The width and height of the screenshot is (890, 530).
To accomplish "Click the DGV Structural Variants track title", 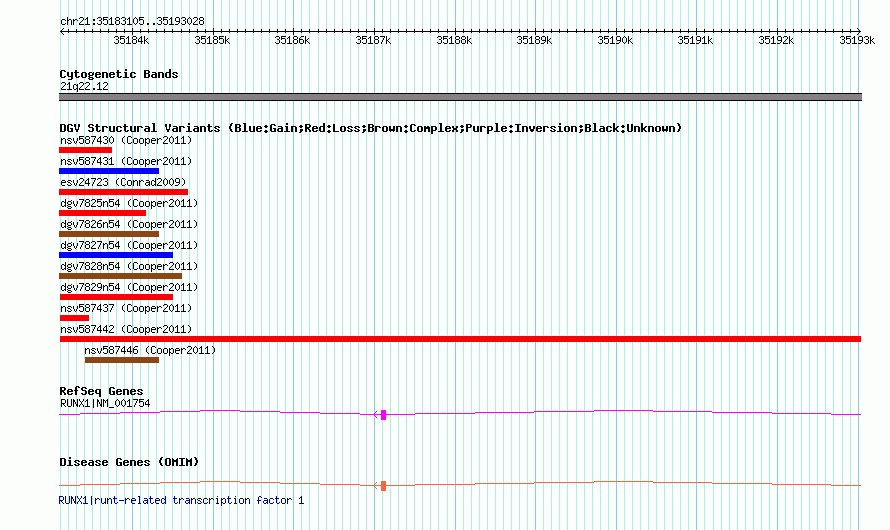I will 370,128.
